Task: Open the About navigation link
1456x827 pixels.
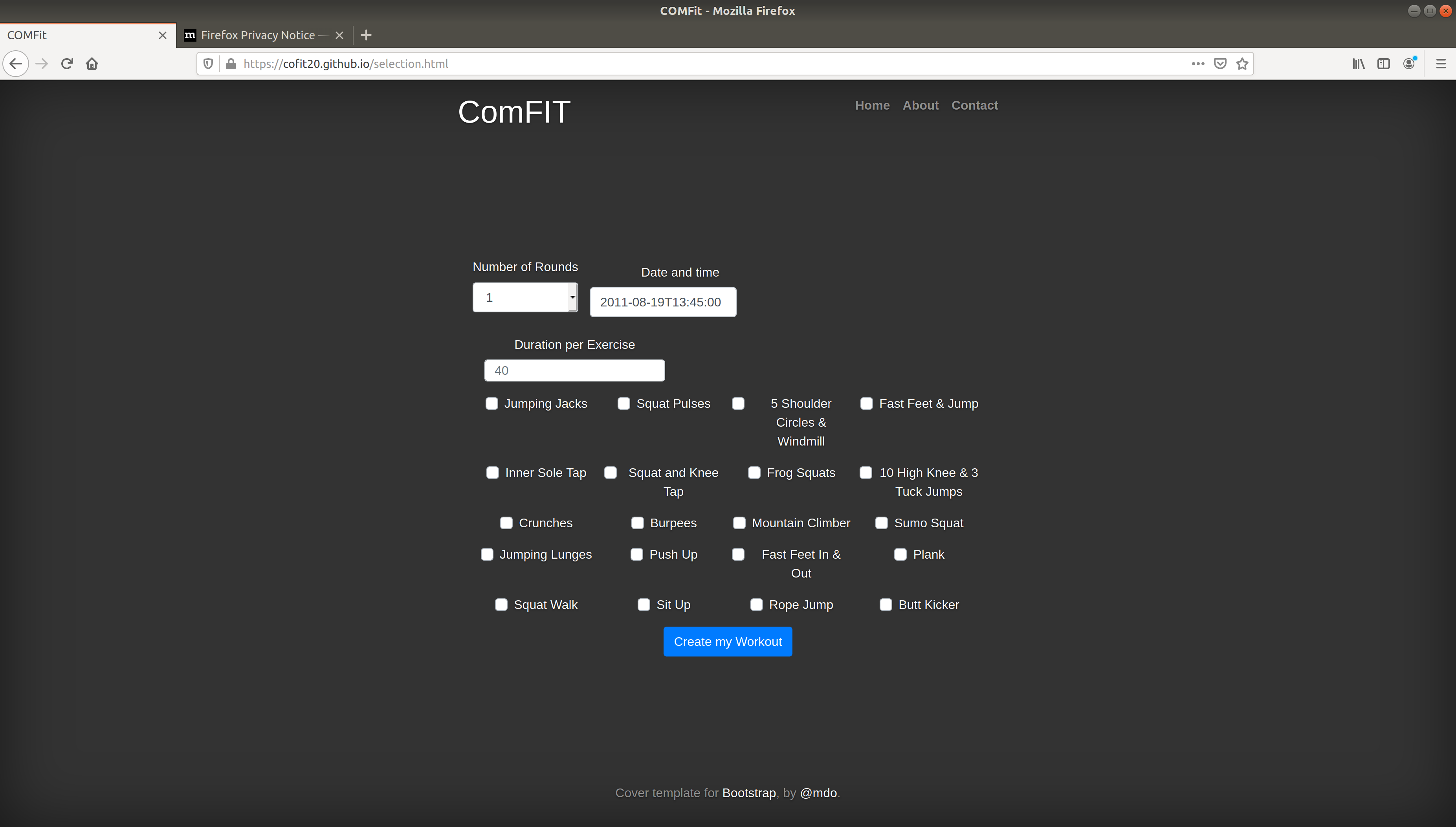Action: [920, 105]
